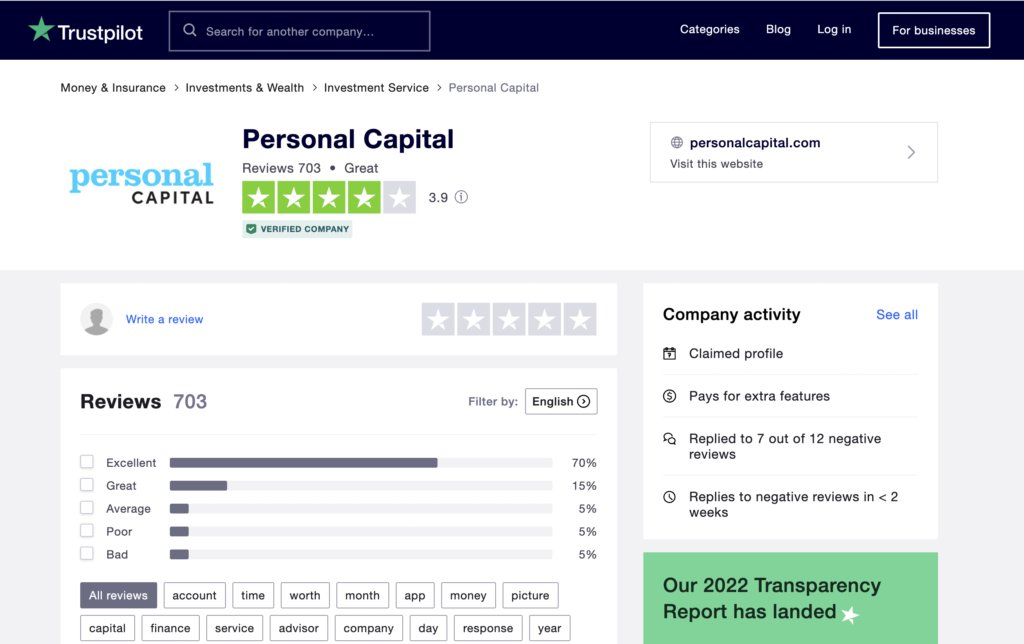Open the English language filter dropdown
This screenshot has width=1024, height=644.
coord(561,401)
